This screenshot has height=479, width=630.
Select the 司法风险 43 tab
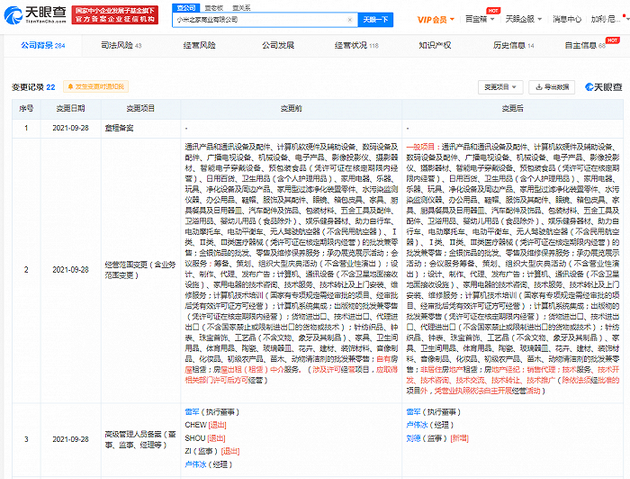coord(121,45)
